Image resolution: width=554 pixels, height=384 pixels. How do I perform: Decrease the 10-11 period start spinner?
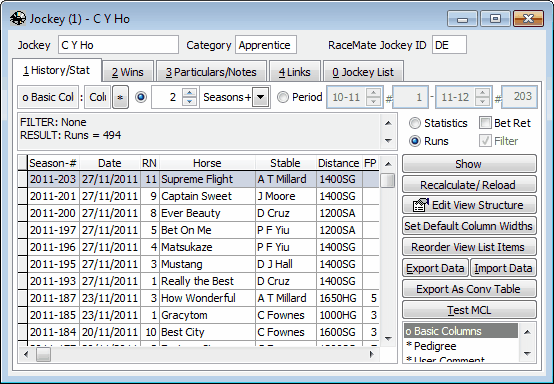(x=373, y=101)
